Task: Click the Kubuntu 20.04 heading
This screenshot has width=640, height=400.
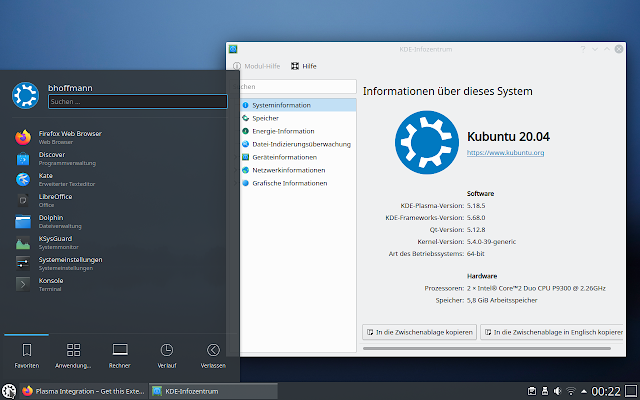Action: tap(508, 136)
